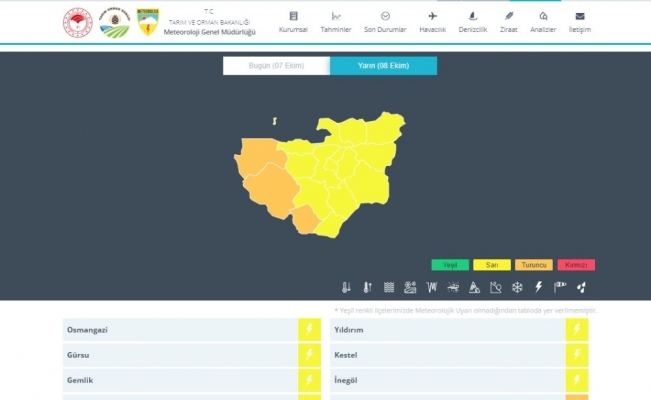
Task: Click the Meteoroloji Genel Müdürlüğü logo
Action: pyautogui.click(x=147, y=23)
